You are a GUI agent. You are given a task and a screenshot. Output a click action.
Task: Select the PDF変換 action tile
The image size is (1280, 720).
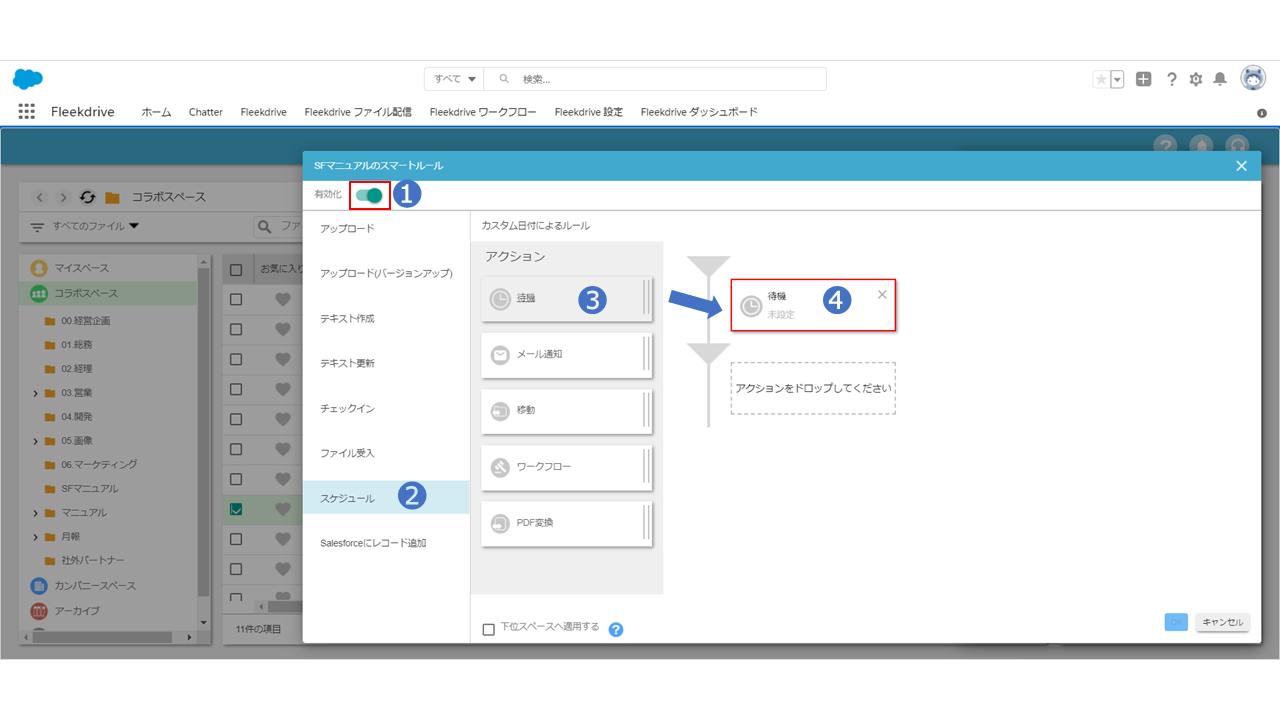click(x=566, y=523)
